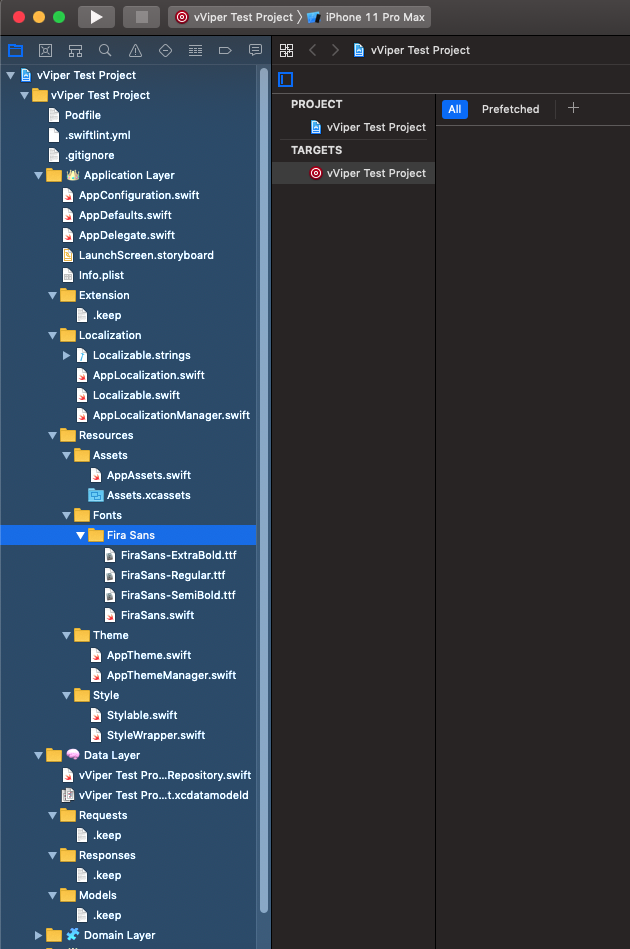Switch to the Symbol navigator icon
Image resolution: width=630 pixels, height=949 pixels.
75,50
